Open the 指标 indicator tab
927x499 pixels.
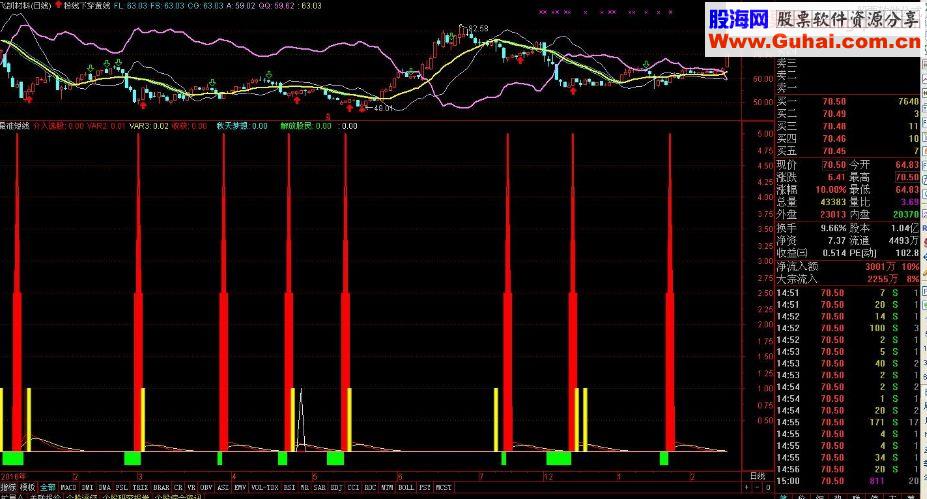pos(8,488)
